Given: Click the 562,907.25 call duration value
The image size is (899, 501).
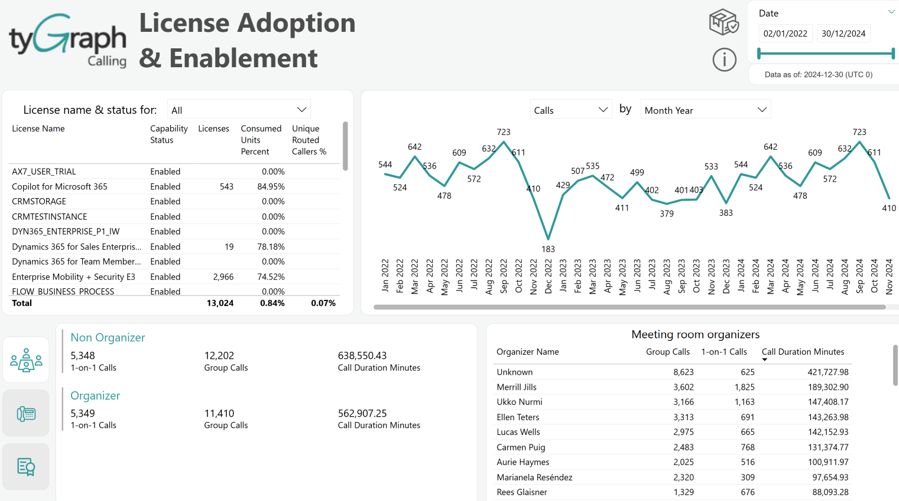Looking at the screenshot, I should [x=362, y=413].
